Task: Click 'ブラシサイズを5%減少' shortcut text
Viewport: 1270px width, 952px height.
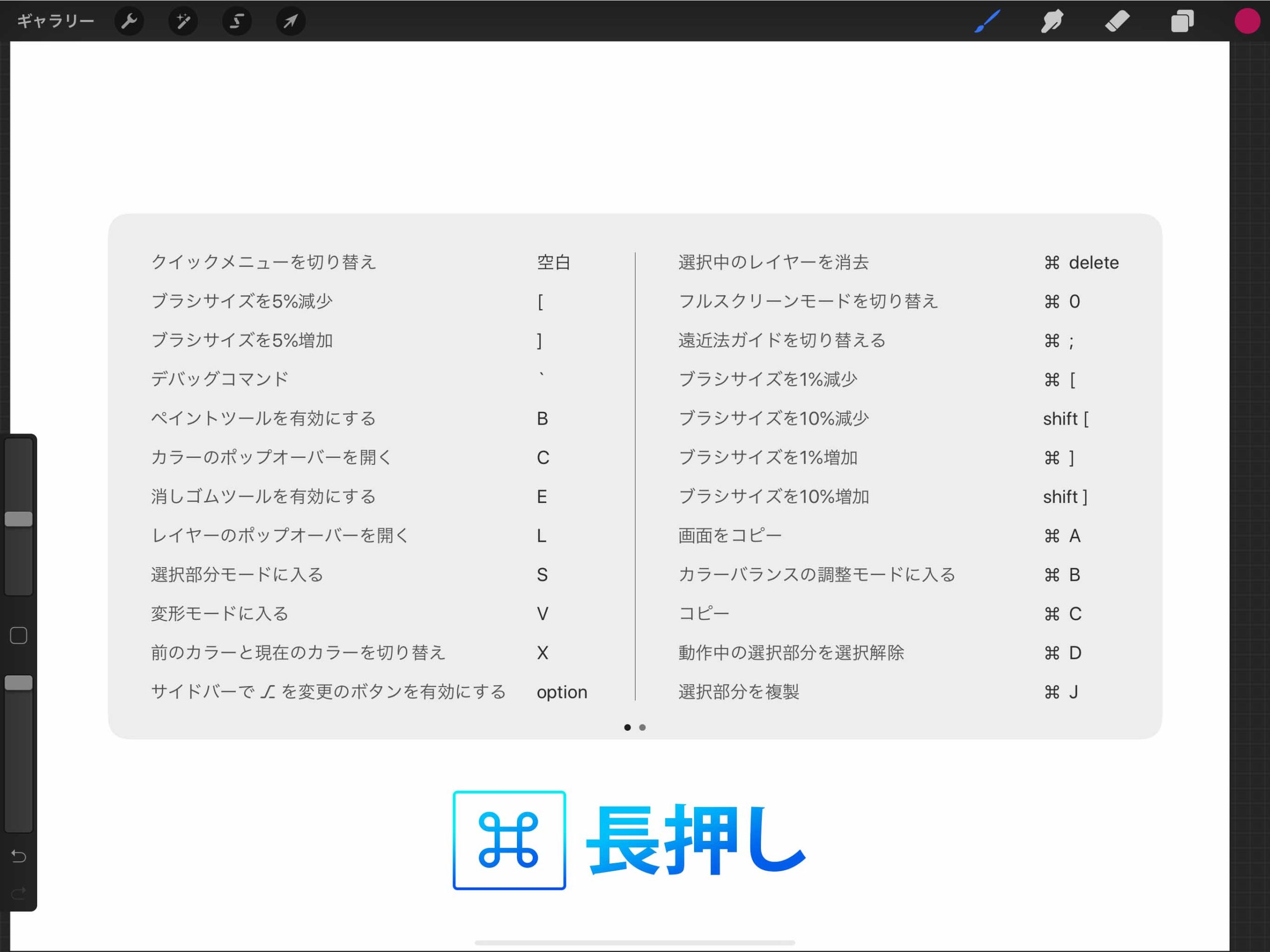Action: [242, 302]
